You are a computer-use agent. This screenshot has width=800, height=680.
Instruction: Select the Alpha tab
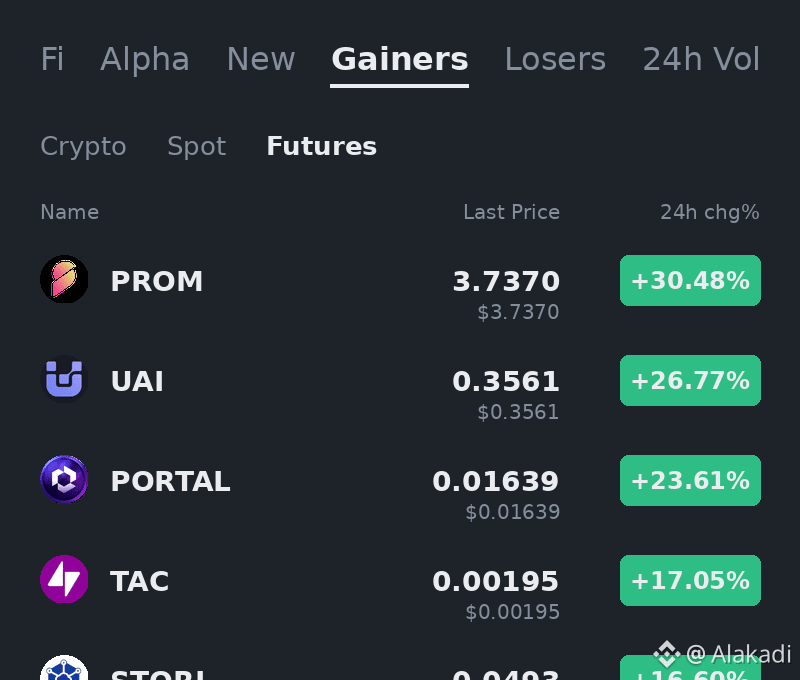(145, 59)
